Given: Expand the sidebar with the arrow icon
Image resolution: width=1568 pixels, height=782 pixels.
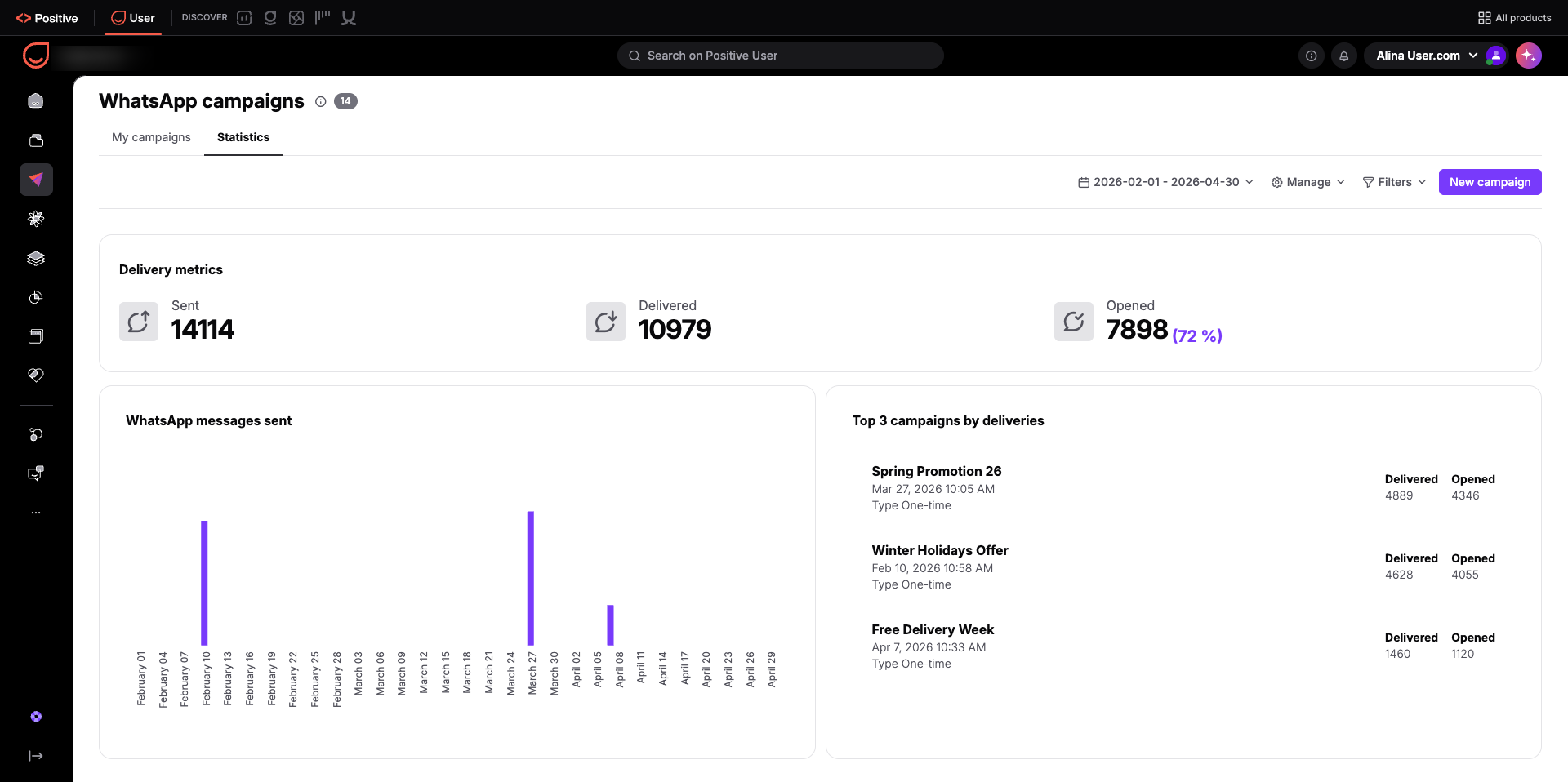Looking at the screenshot, I should 36,756.
